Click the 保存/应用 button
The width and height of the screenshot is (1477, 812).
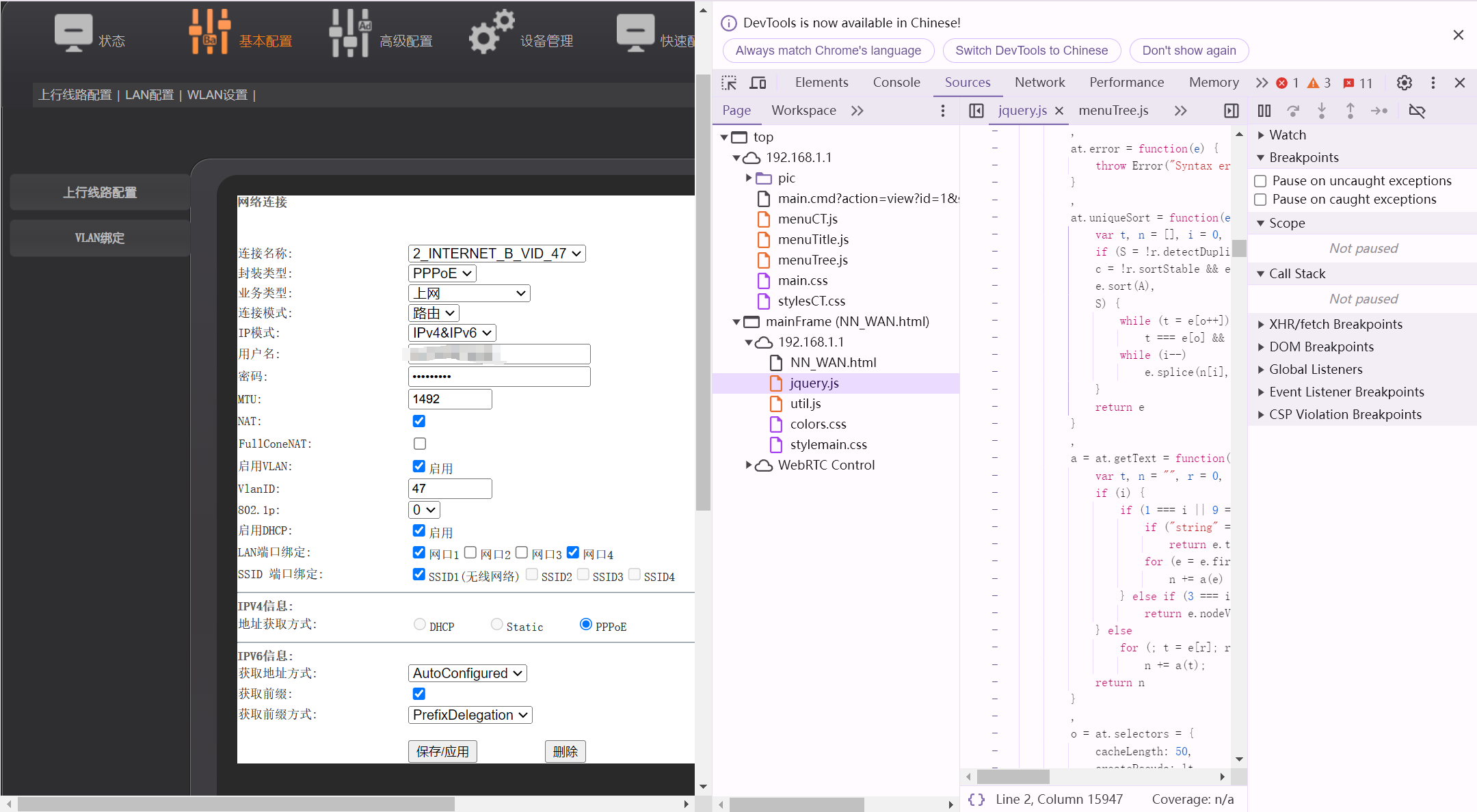[x=442, y=751]
